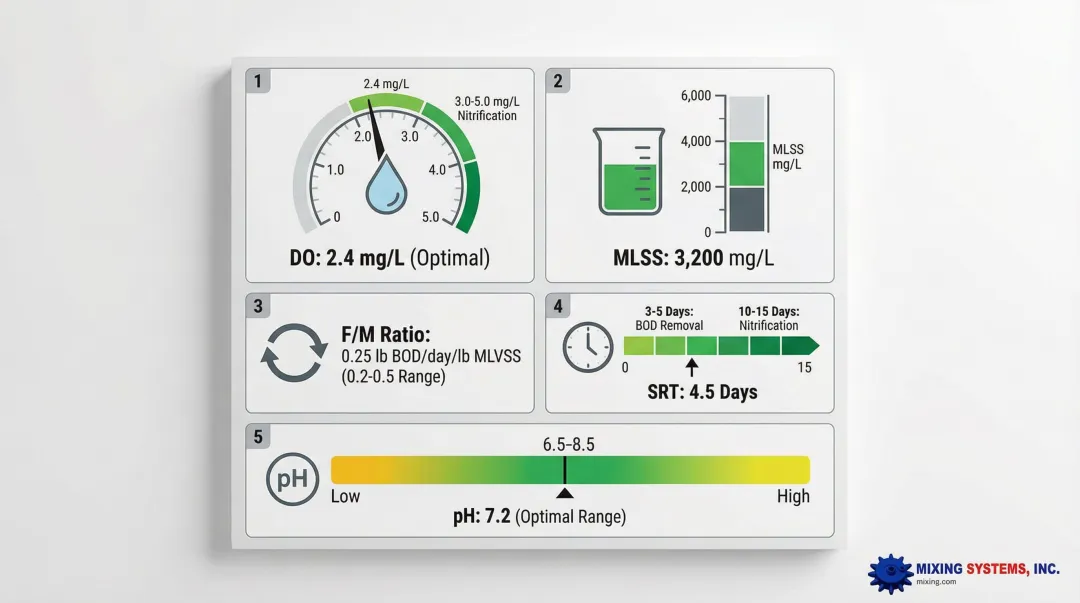
Task: Click the Mixing Systems gear logo
Action: (889, 572)
